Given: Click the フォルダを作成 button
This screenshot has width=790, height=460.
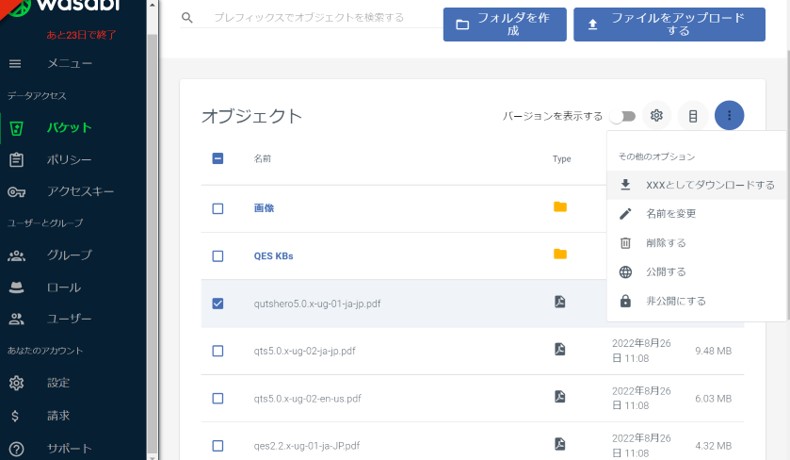Looking at the screenshot, I should tap(504, 25).
